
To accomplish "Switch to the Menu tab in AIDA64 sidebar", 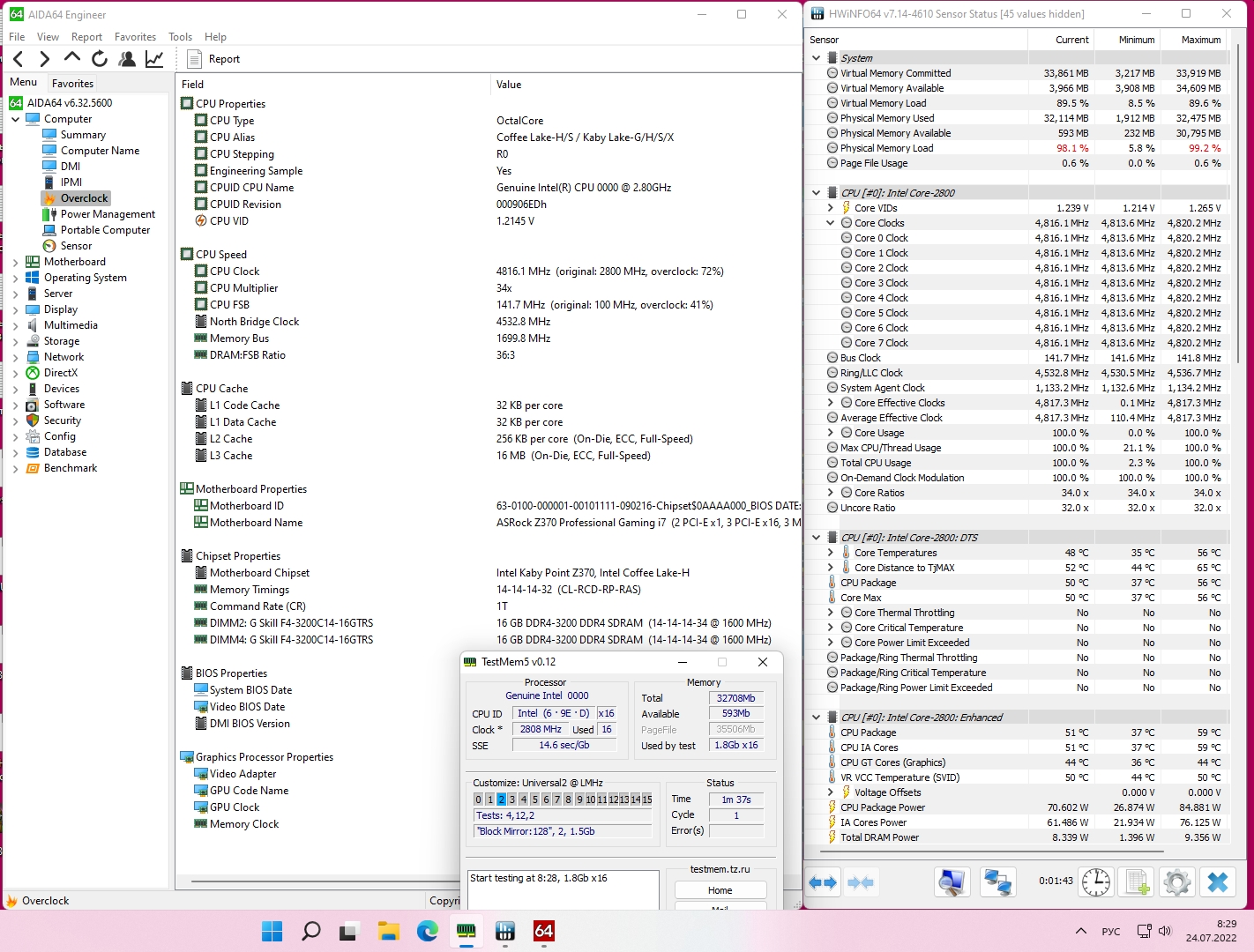I will click(x=24, y=82).
